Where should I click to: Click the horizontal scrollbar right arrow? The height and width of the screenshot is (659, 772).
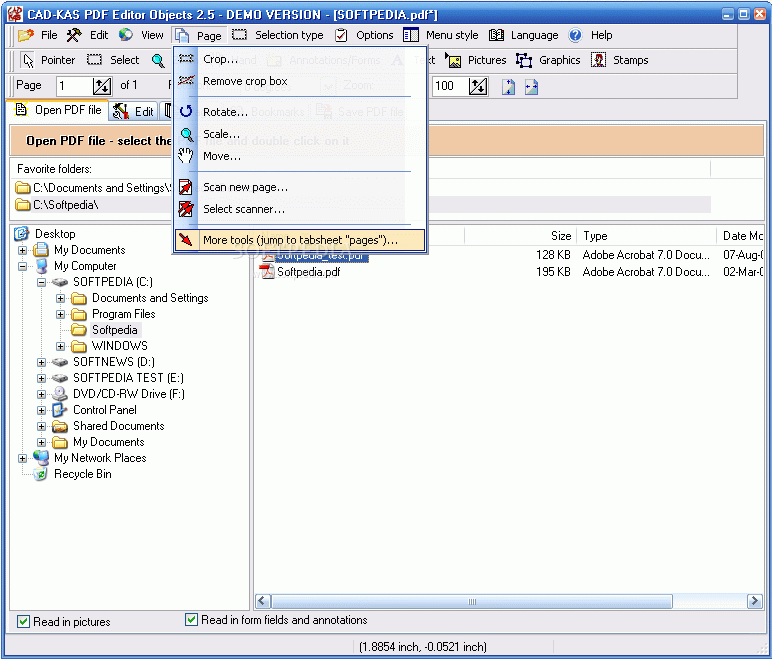point(754,601)
